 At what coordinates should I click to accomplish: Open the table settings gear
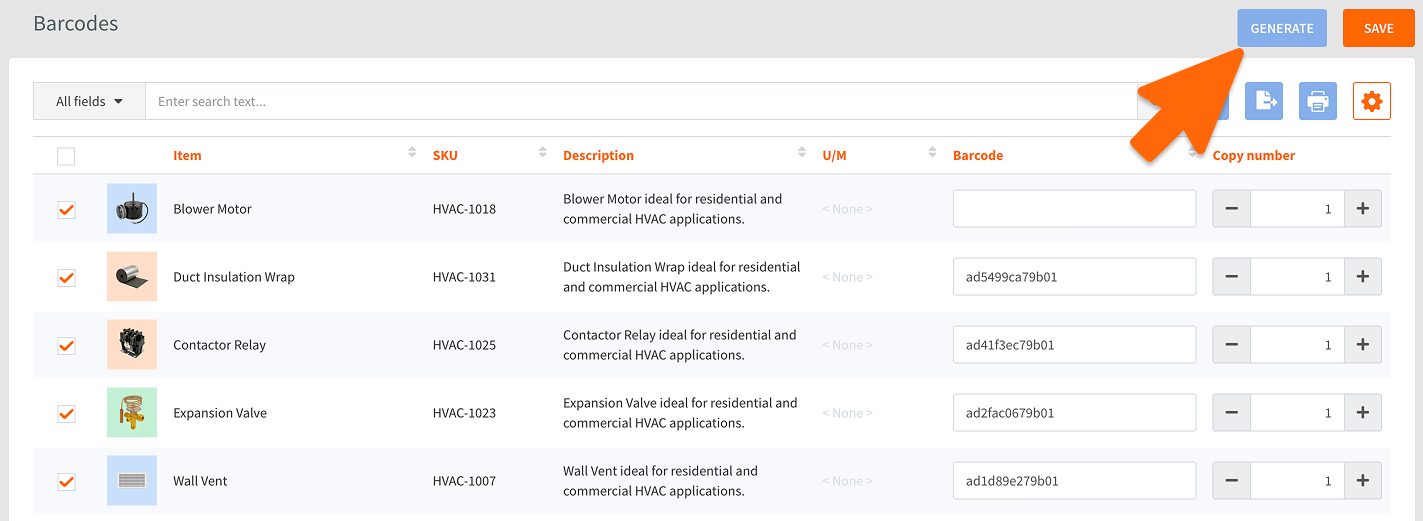click(x=1371, y=101)
